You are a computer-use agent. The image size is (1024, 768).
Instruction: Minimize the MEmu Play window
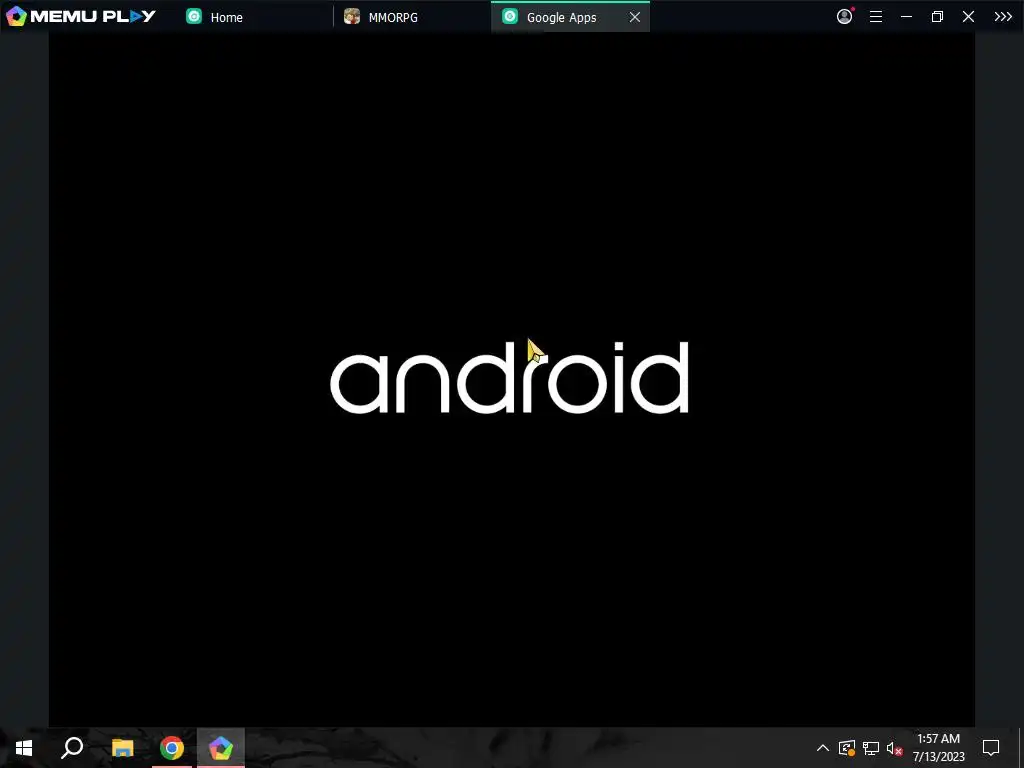tap(906, 17)
